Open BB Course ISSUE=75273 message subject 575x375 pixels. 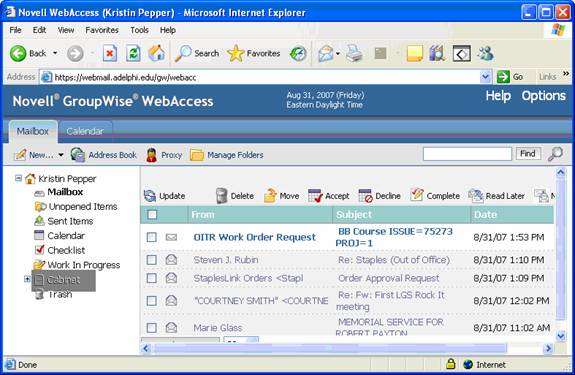pyautogui.click(x=394, y=237)
